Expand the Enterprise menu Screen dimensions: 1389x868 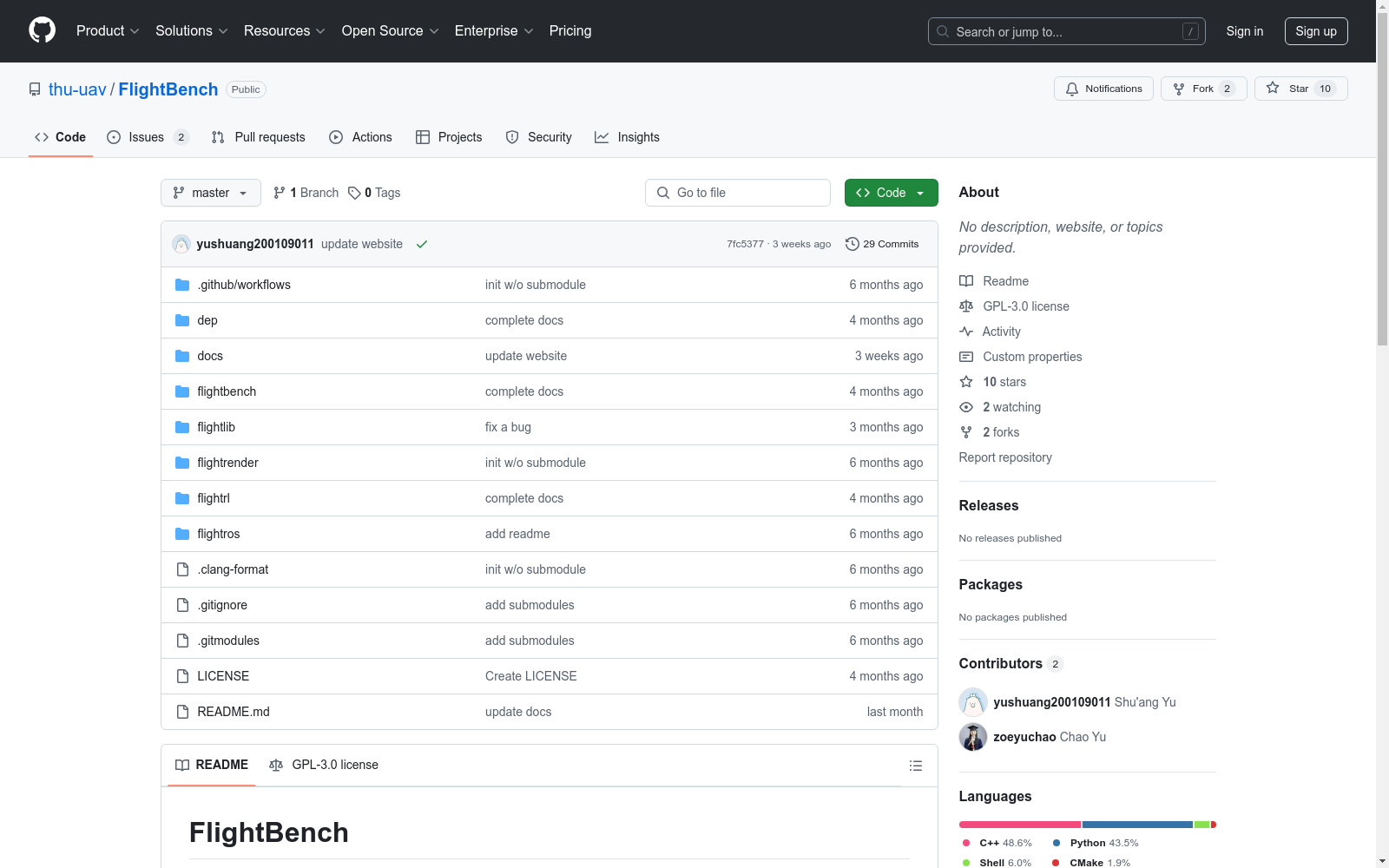494,30
